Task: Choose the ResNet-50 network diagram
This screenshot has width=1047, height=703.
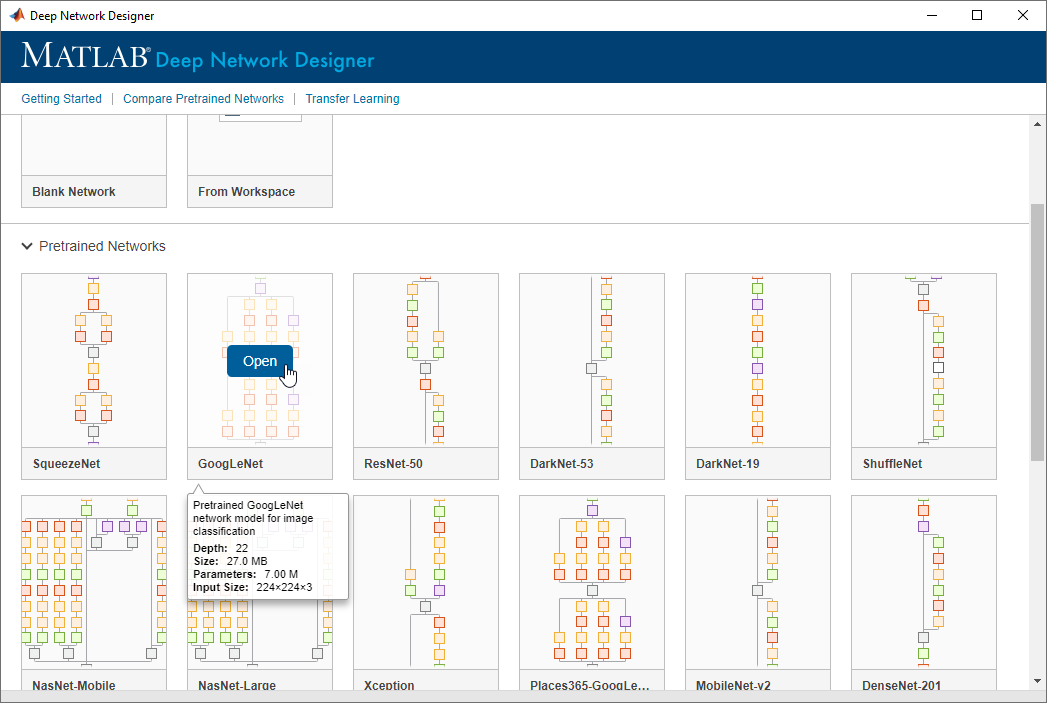Action: point(426,360)
